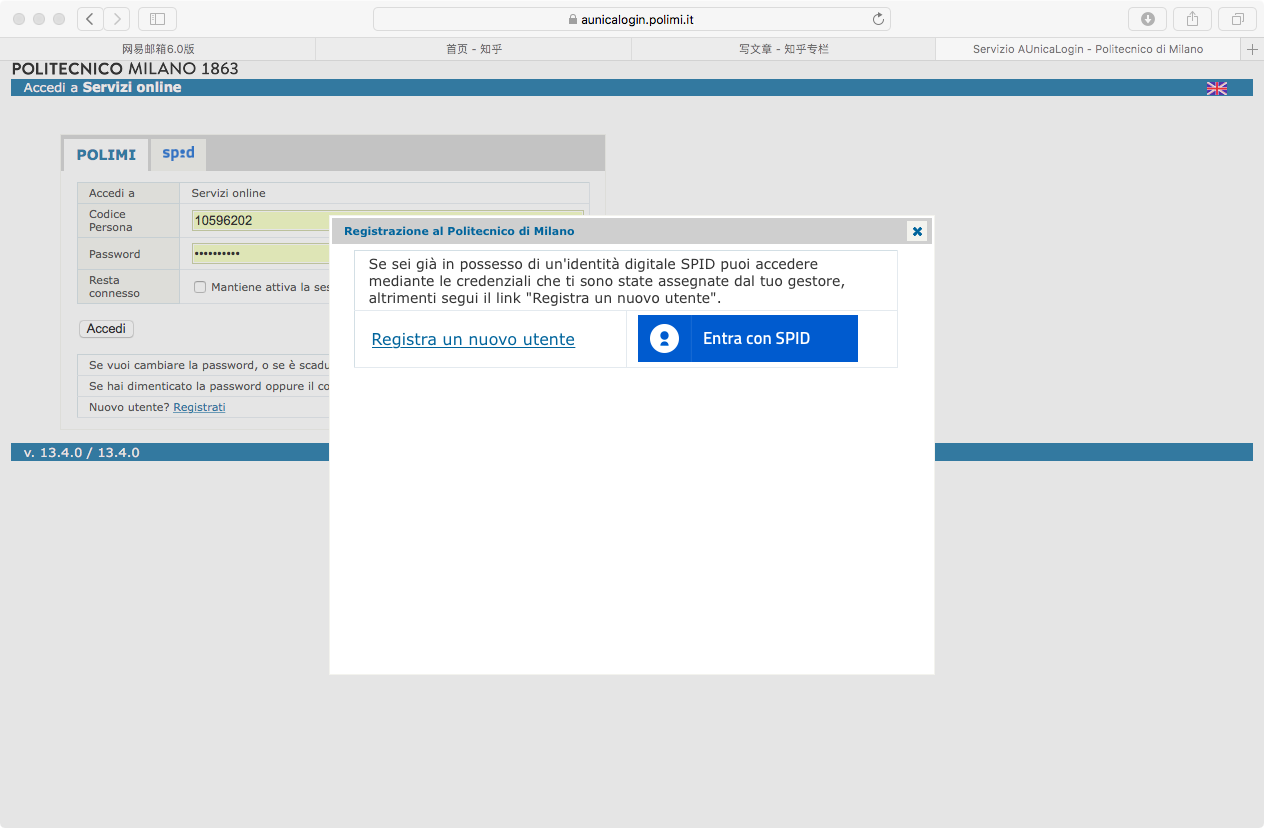Switch to the 写文章 - 知乎专栏 tab
Screen dimensions: 1264x828
pos(784,49)
